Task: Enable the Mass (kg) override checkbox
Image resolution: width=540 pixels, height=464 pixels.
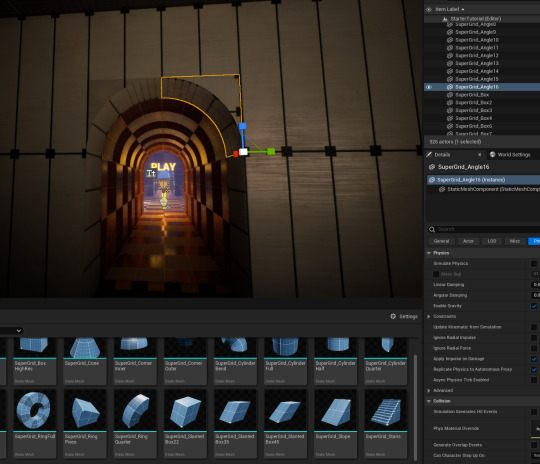Action: tap(436, 274)
